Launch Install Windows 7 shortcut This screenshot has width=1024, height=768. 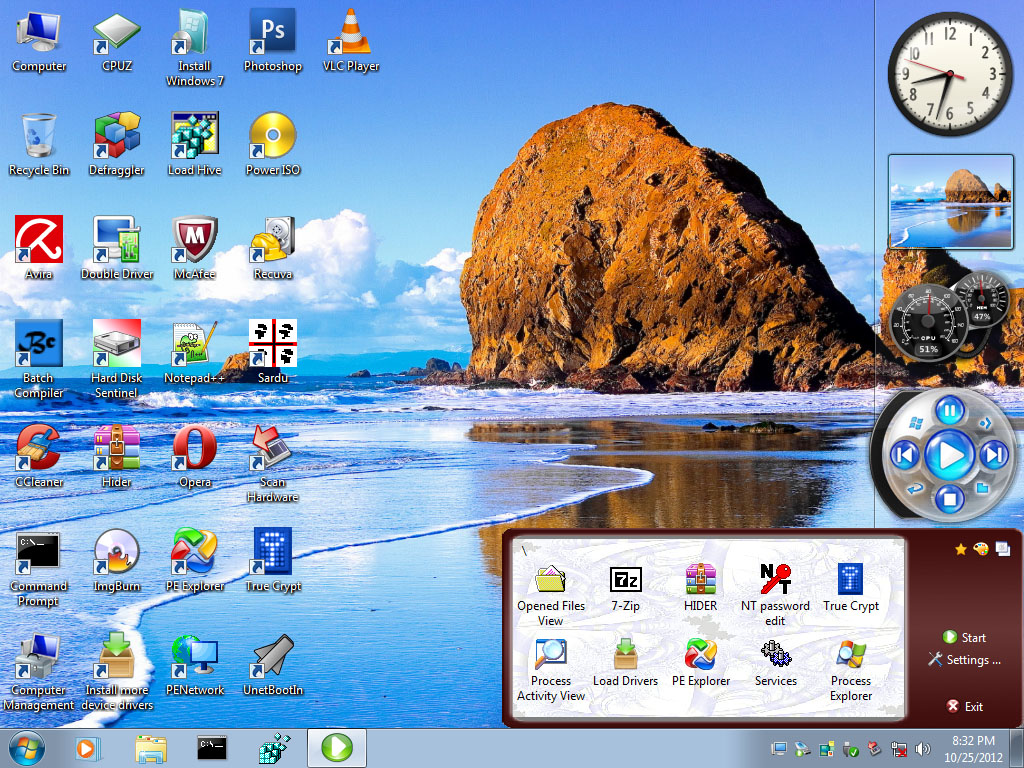point(195,48)
